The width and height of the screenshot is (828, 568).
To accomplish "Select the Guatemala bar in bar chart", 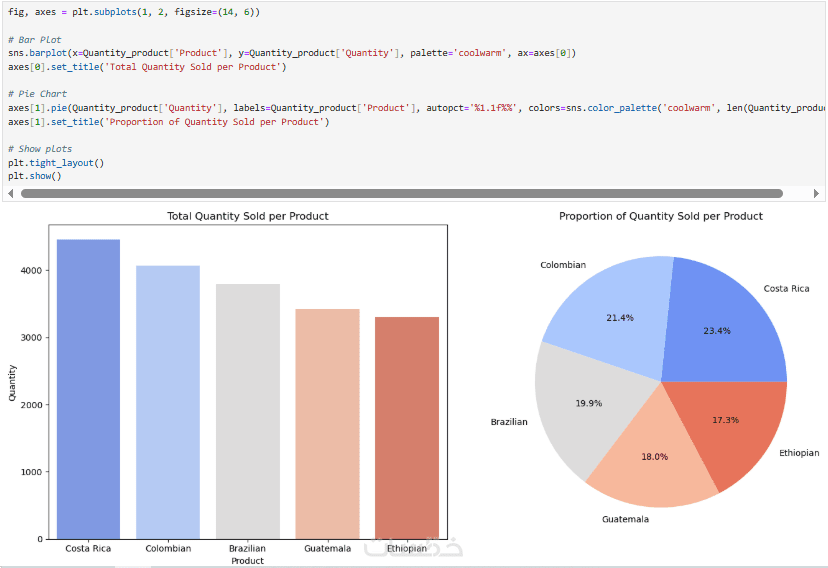I will [x=327, y=423].
